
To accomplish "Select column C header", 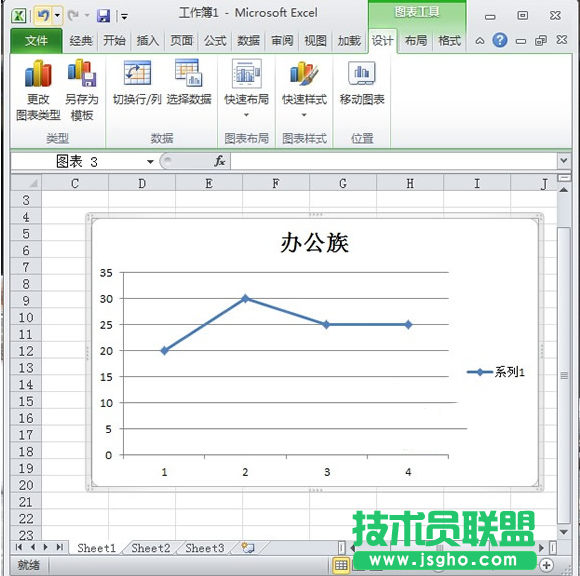I will coord(75,183).
